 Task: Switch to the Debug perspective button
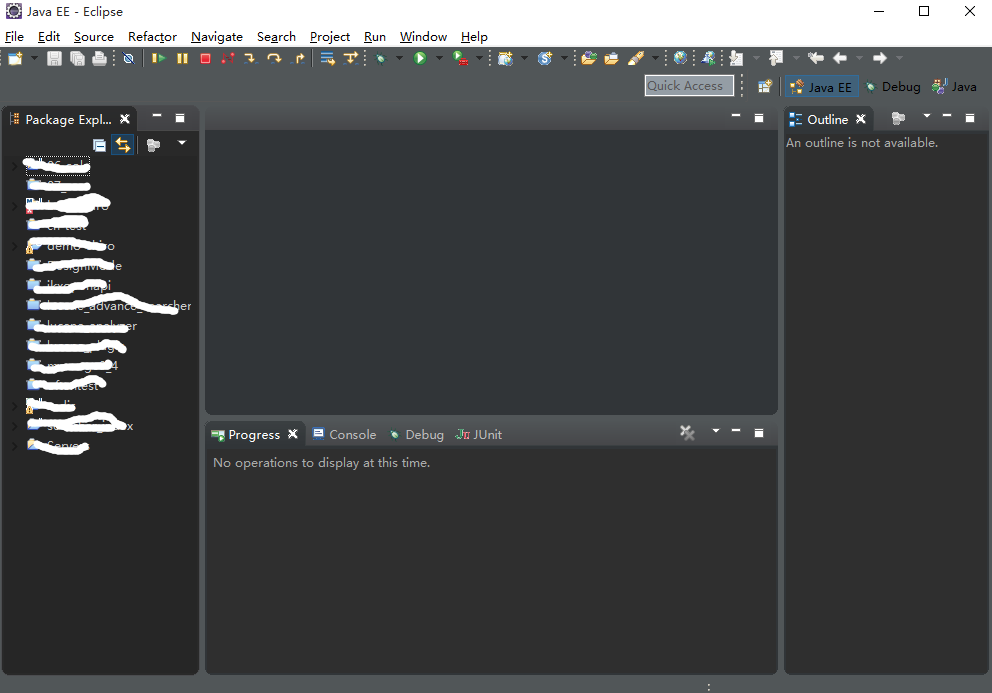tap(893, 87)
